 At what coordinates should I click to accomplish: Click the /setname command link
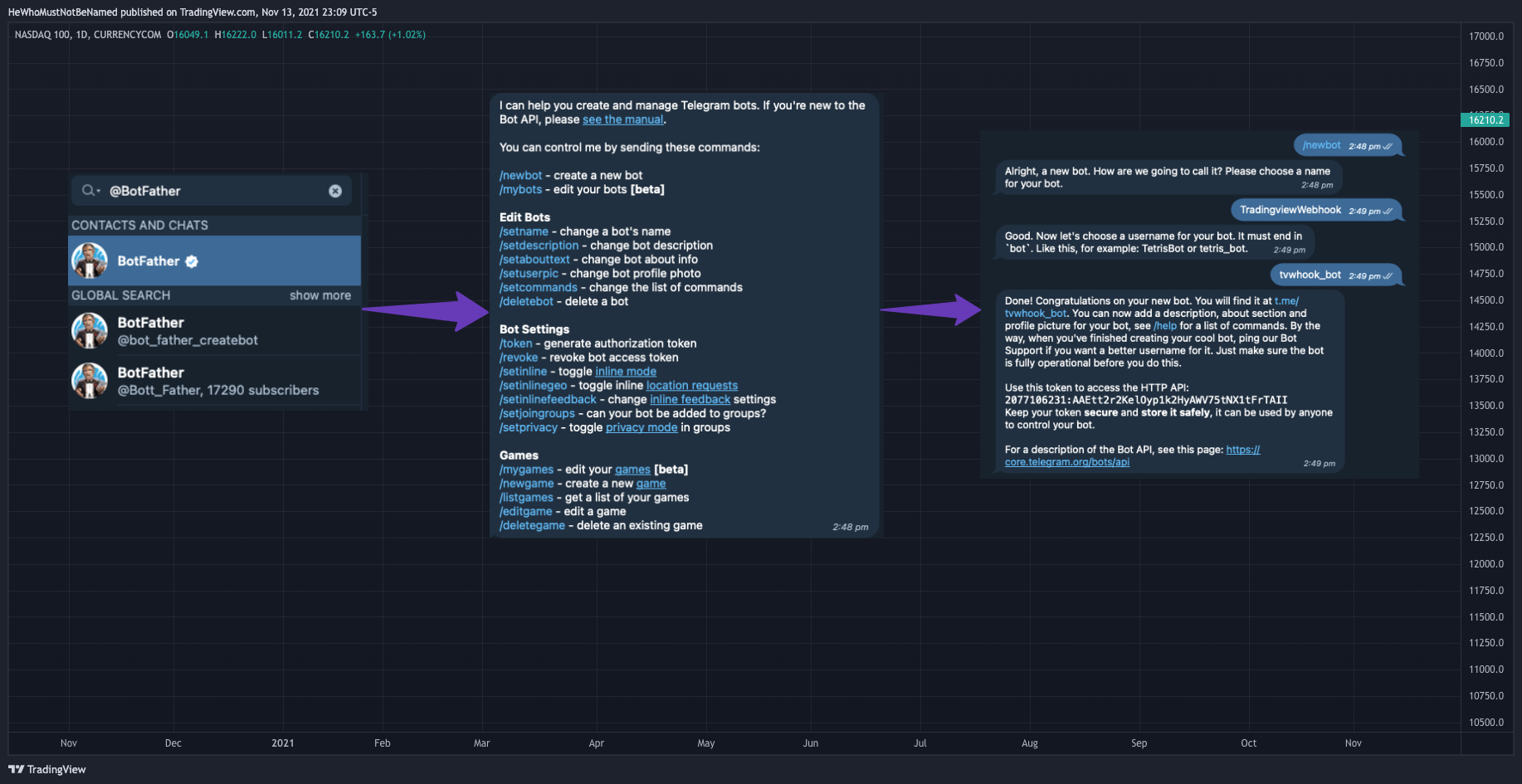coord(524,231)
